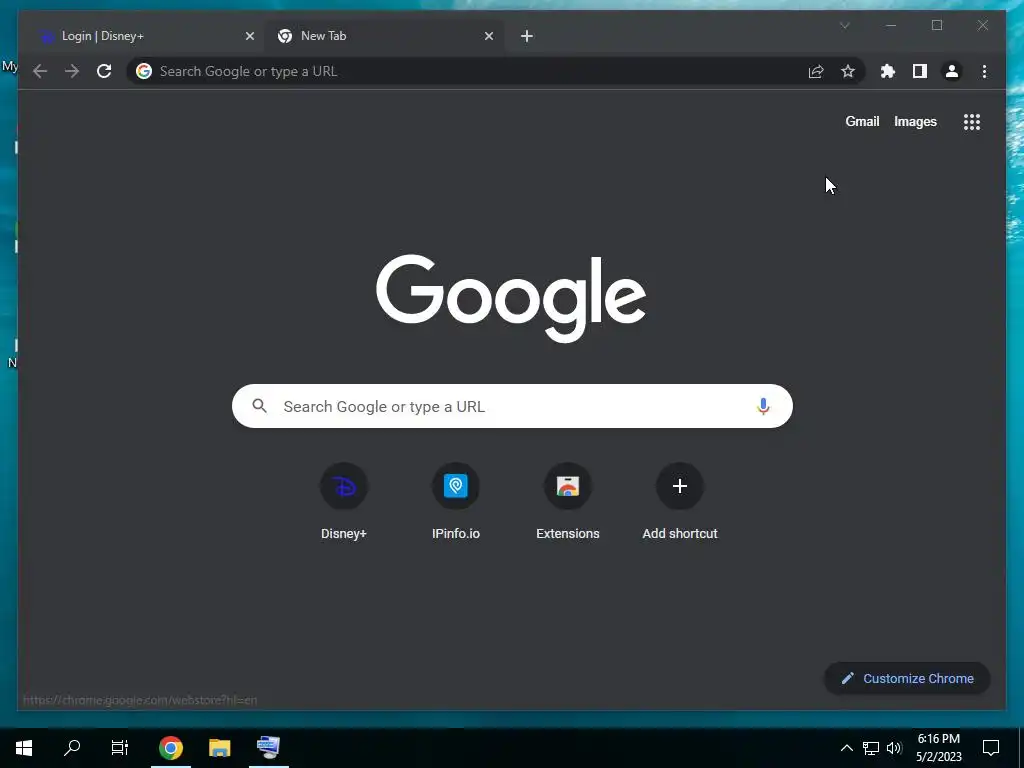Close the Login | Disney+ tab

[x=249, y=36]
